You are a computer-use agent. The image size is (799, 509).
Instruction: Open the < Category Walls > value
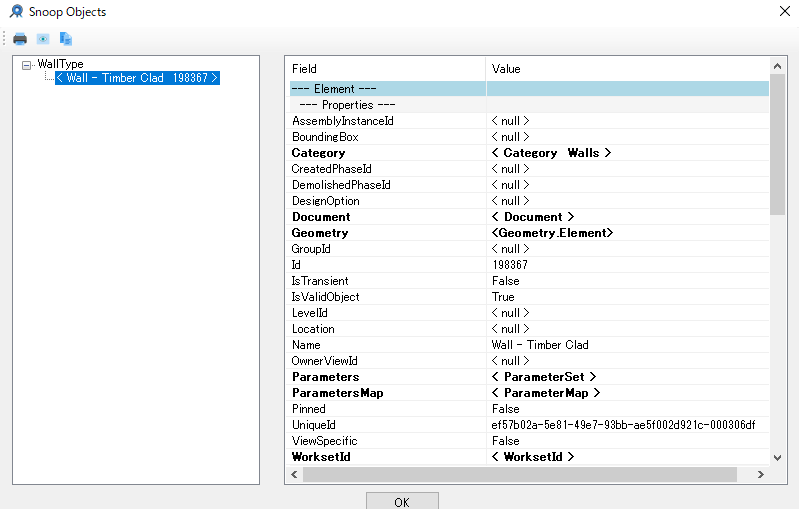pos(551,153)
